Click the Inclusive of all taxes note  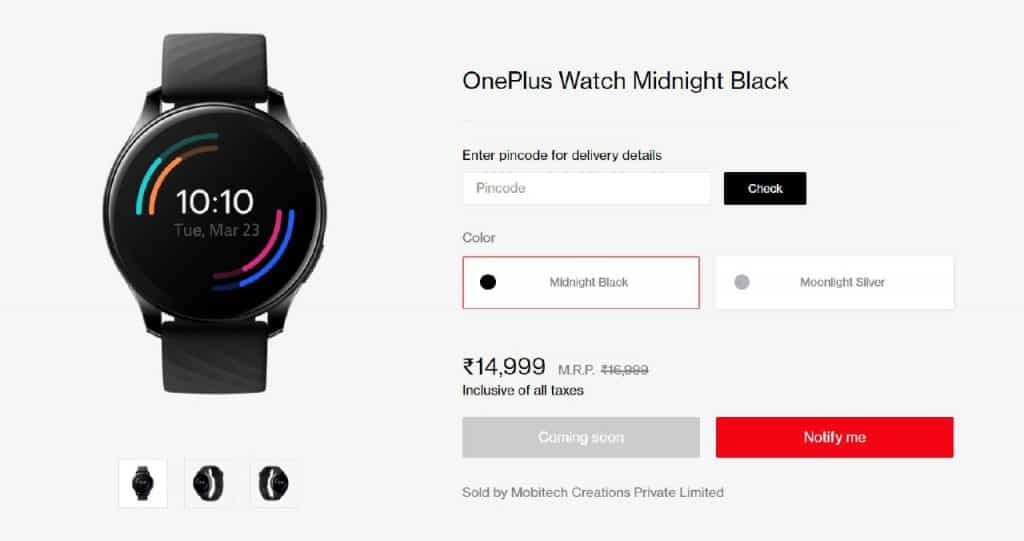point(523,390)
